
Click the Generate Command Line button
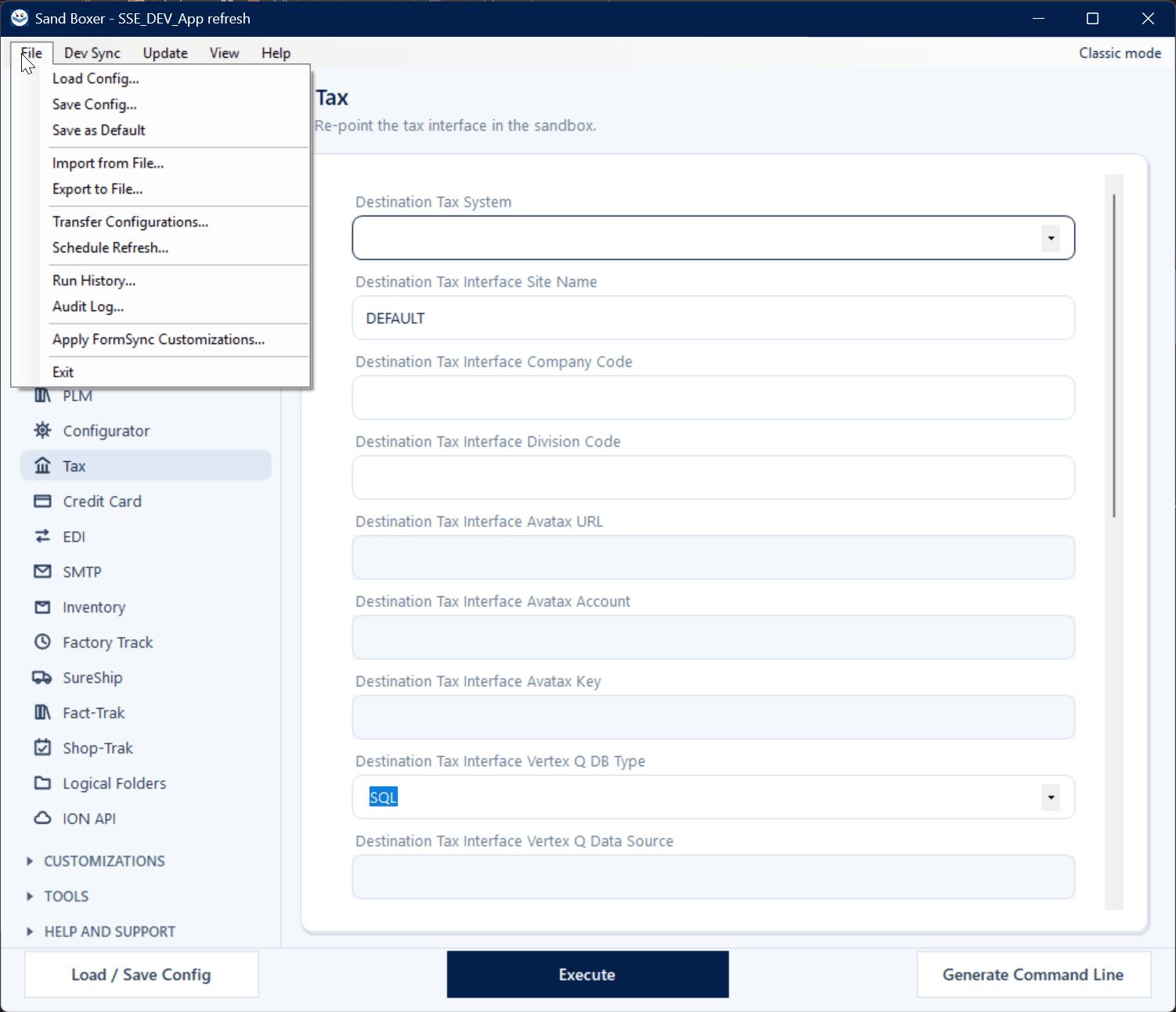pyautogui.click(x=1034, y=974)
